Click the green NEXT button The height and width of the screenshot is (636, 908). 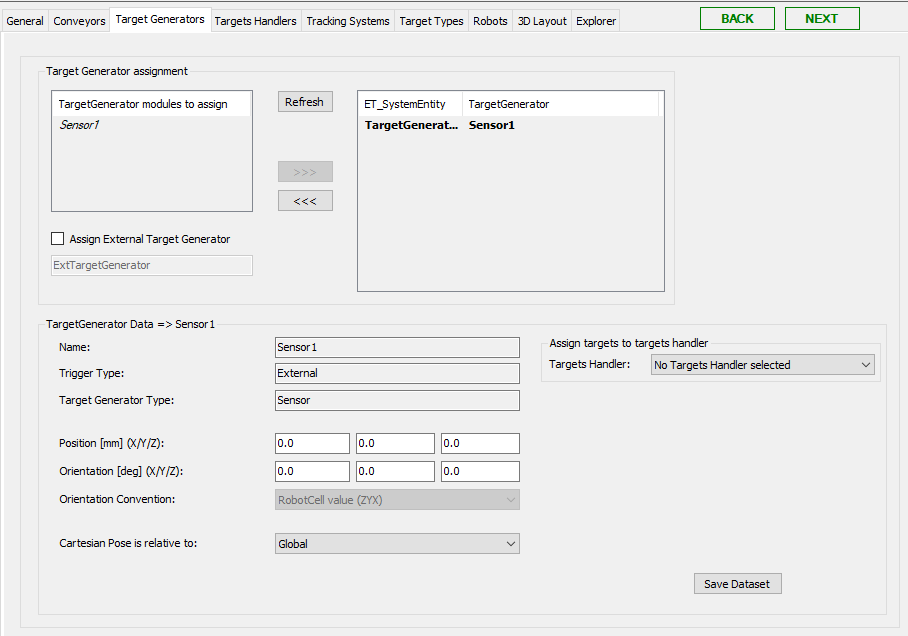point(821,19)
